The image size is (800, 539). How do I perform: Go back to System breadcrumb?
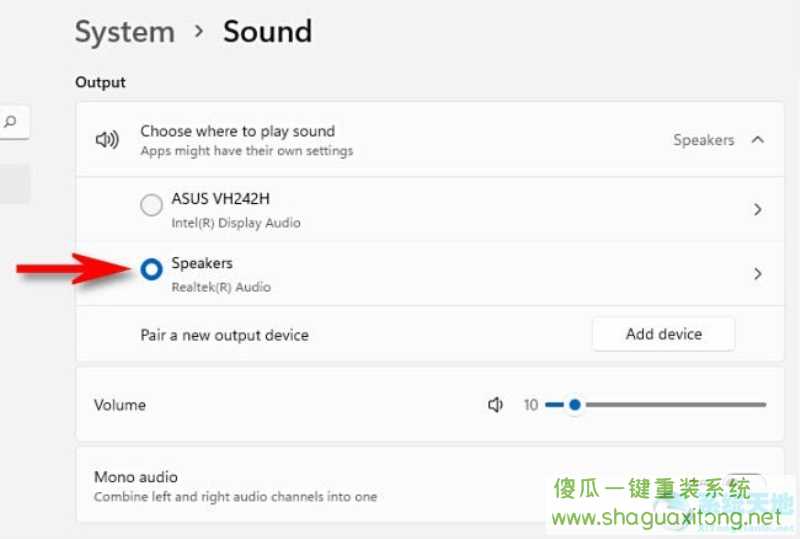[125, 32]
